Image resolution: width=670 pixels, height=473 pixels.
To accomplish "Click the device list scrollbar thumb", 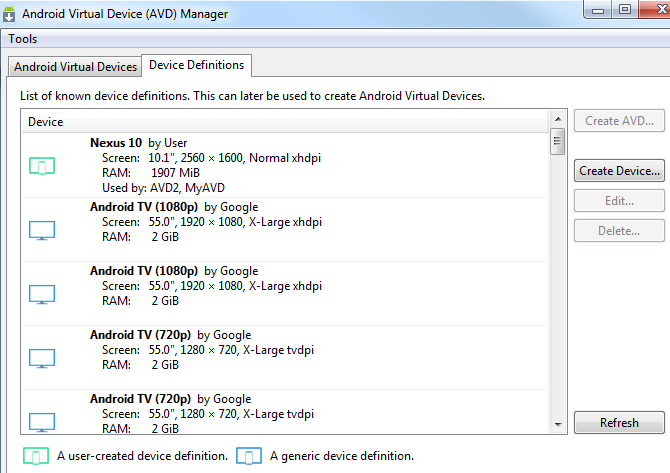I will click(557, 141).
